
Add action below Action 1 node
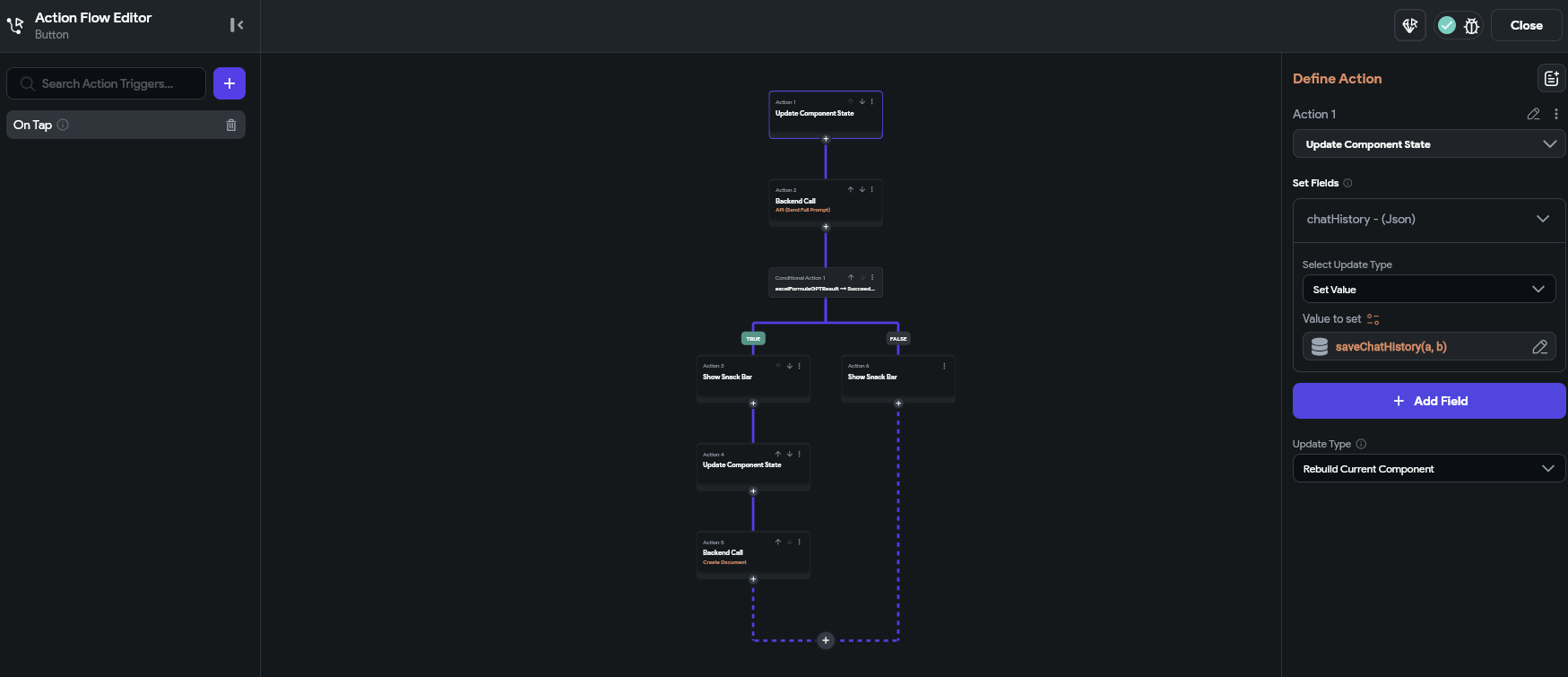pos(826,139)
